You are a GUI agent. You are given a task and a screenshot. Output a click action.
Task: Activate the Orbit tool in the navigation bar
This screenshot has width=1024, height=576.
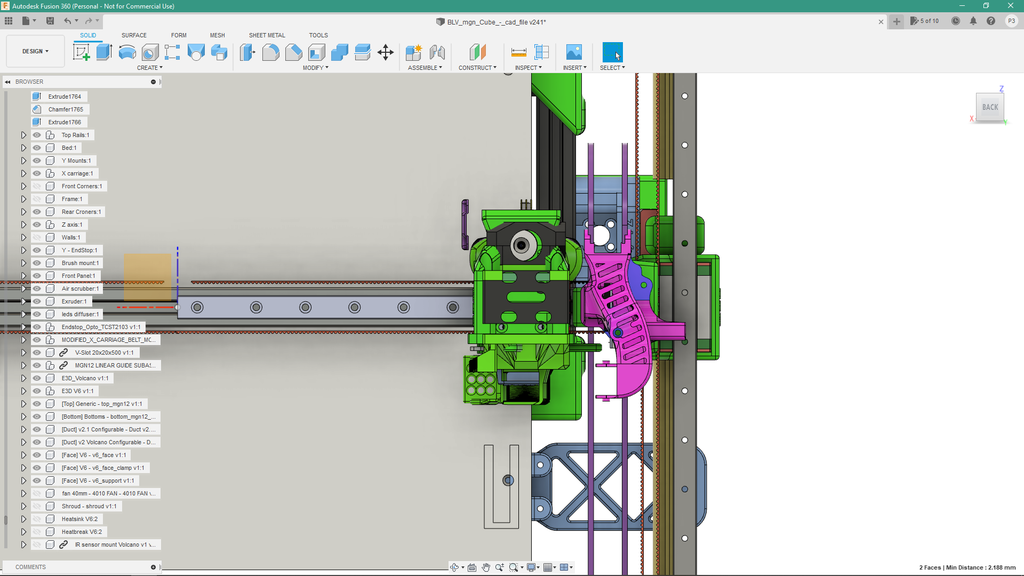click(454, 567)
